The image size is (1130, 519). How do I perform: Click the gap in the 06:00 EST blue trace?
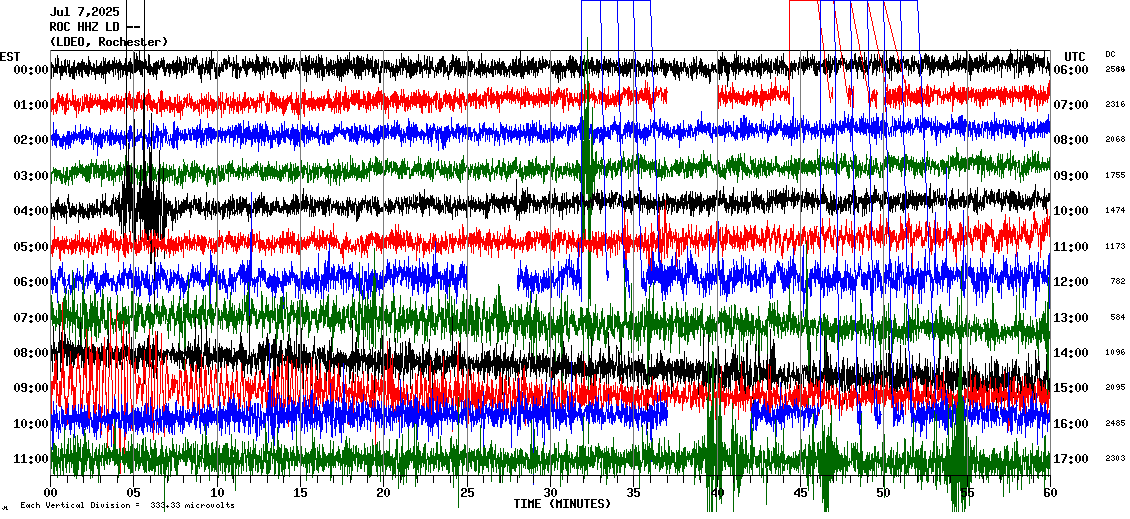[491, 278]
